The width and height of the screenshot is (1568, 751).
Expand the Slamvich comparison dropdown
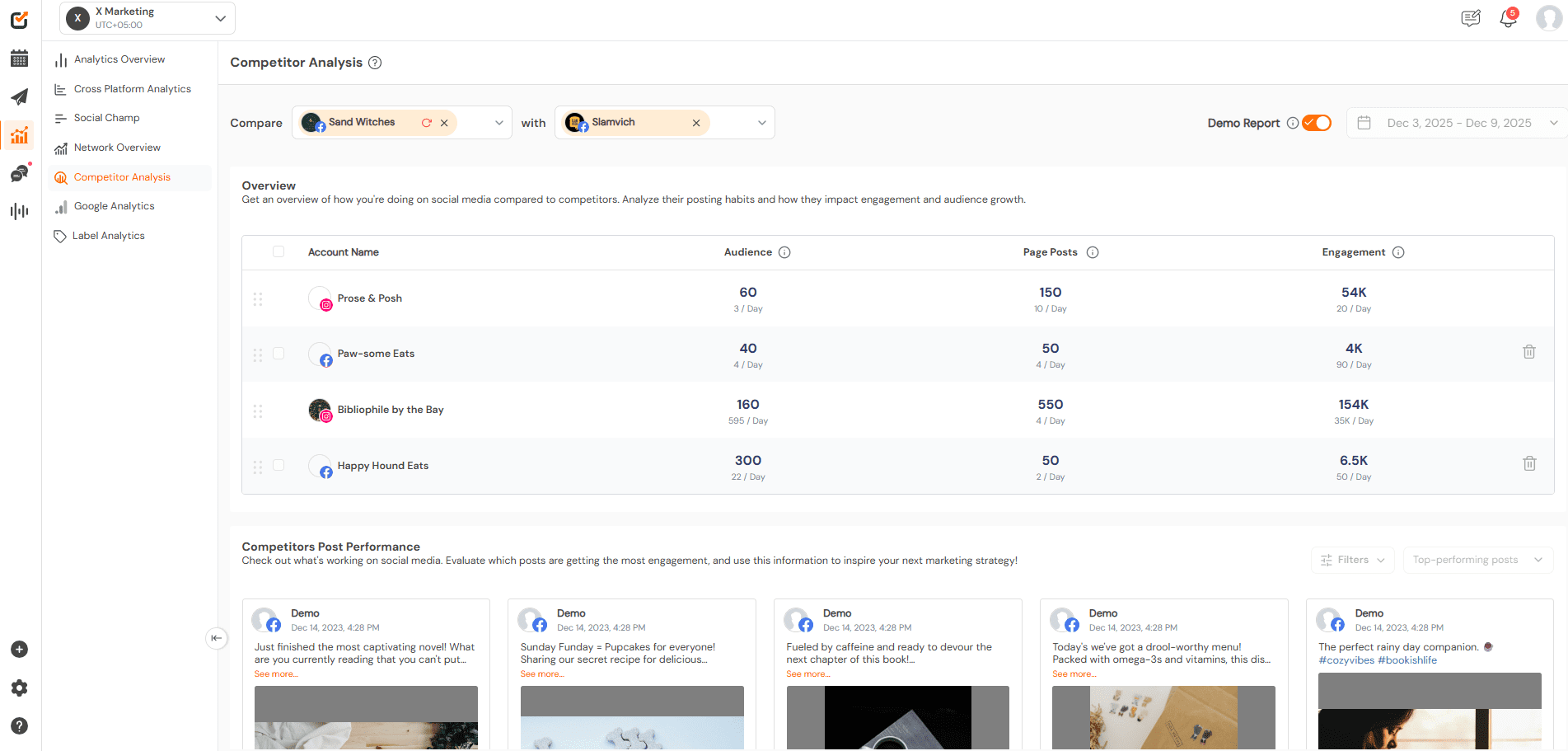click(760, 122)
